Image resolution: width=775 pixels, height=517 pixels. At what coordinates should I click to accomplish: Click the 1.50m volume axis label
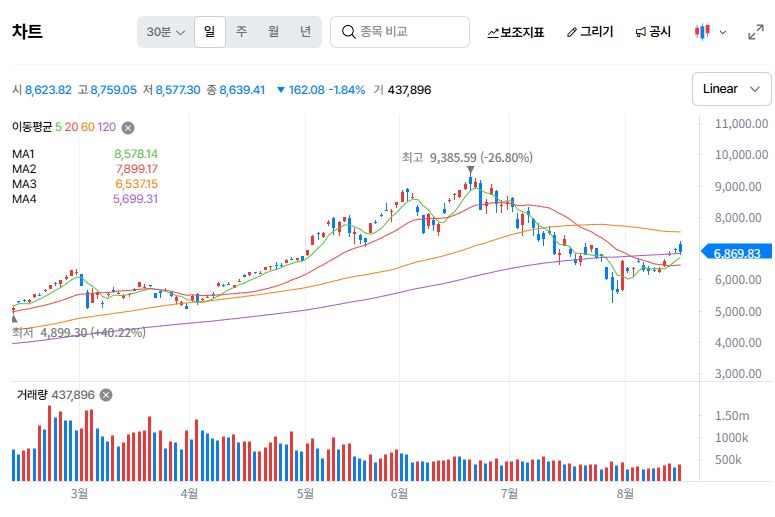pos(732,416)
